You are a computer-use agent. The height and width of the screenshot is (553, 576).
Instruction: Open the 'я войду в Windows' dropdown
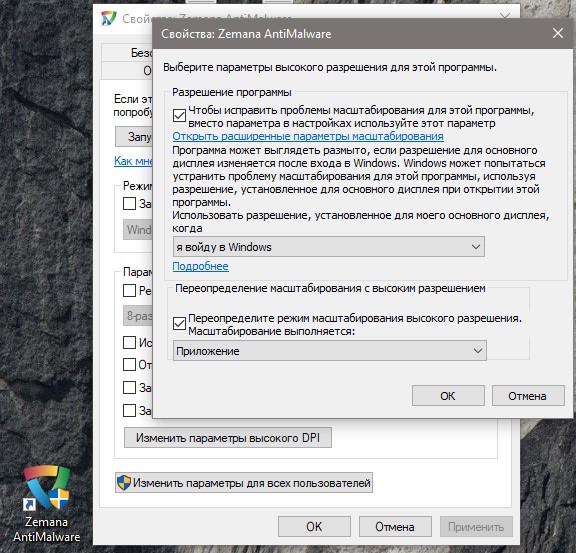329,247
